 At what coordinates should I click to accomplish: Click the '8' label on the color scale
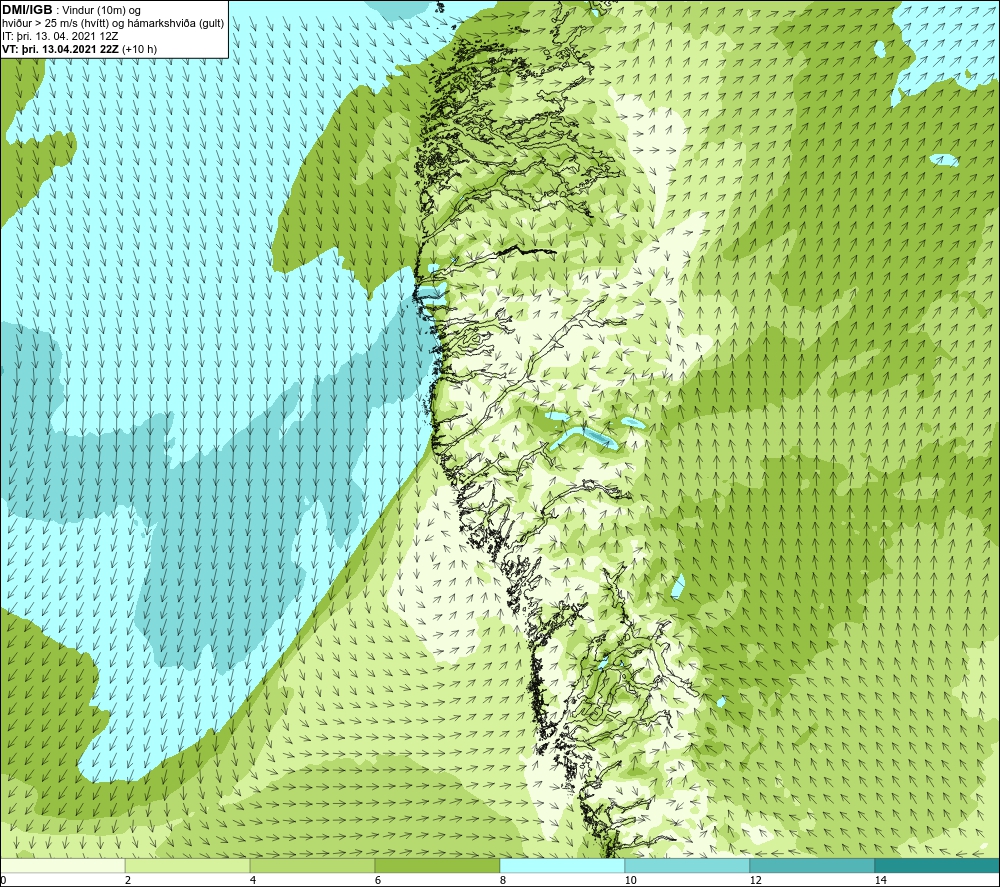coord(503,881)
